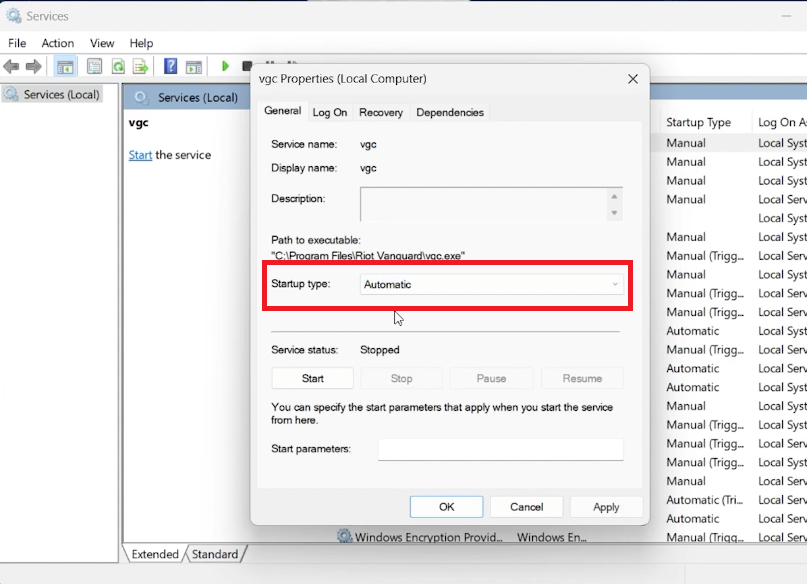Stop the service with the black square icon

[247, 66]
